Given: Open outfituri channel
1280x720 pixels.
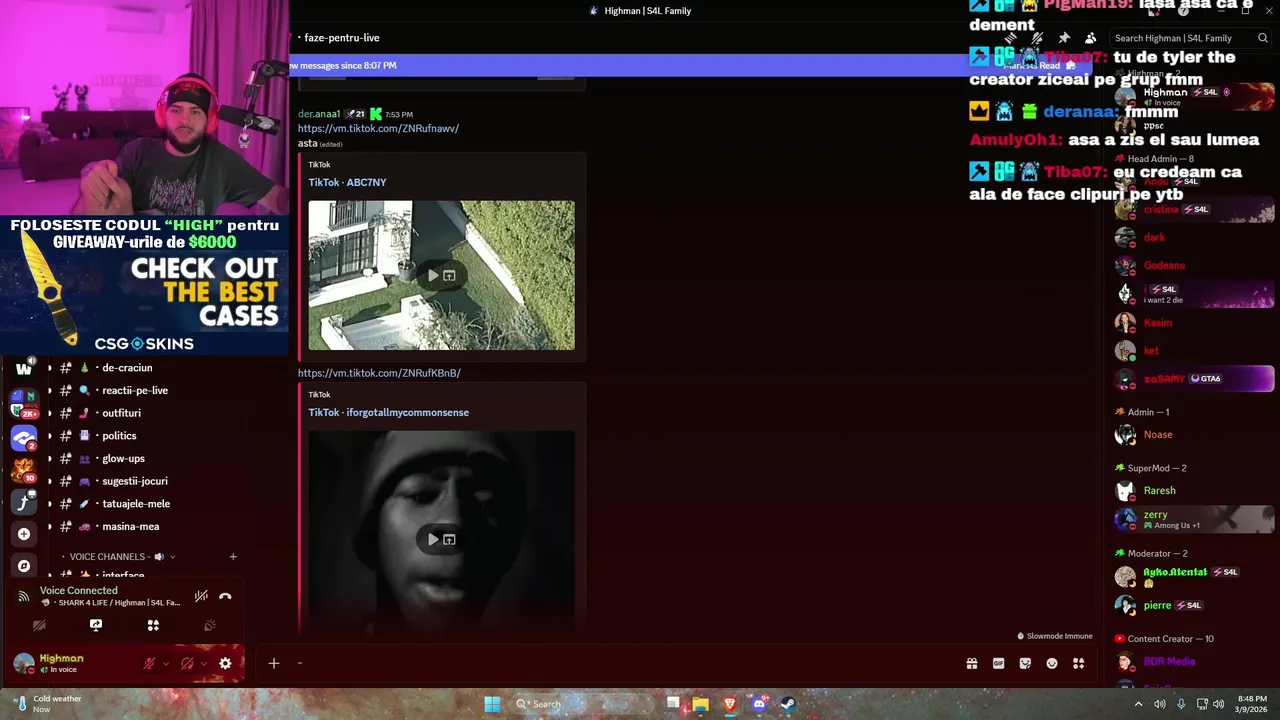Looking at the screenshot, I should click(121, 413).
